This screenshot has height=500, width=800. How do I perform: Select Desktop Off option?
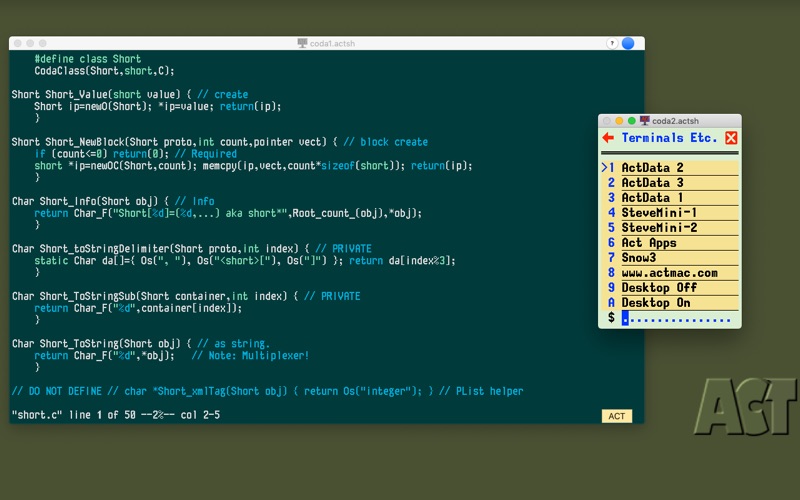[670, 288]
